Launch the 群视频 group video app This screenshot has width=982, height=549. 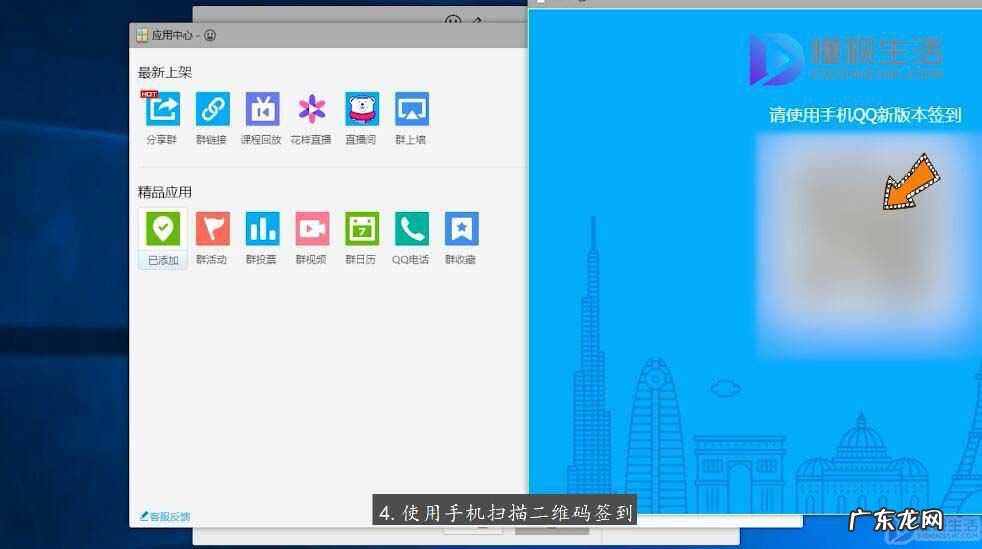tap(312, 228)
